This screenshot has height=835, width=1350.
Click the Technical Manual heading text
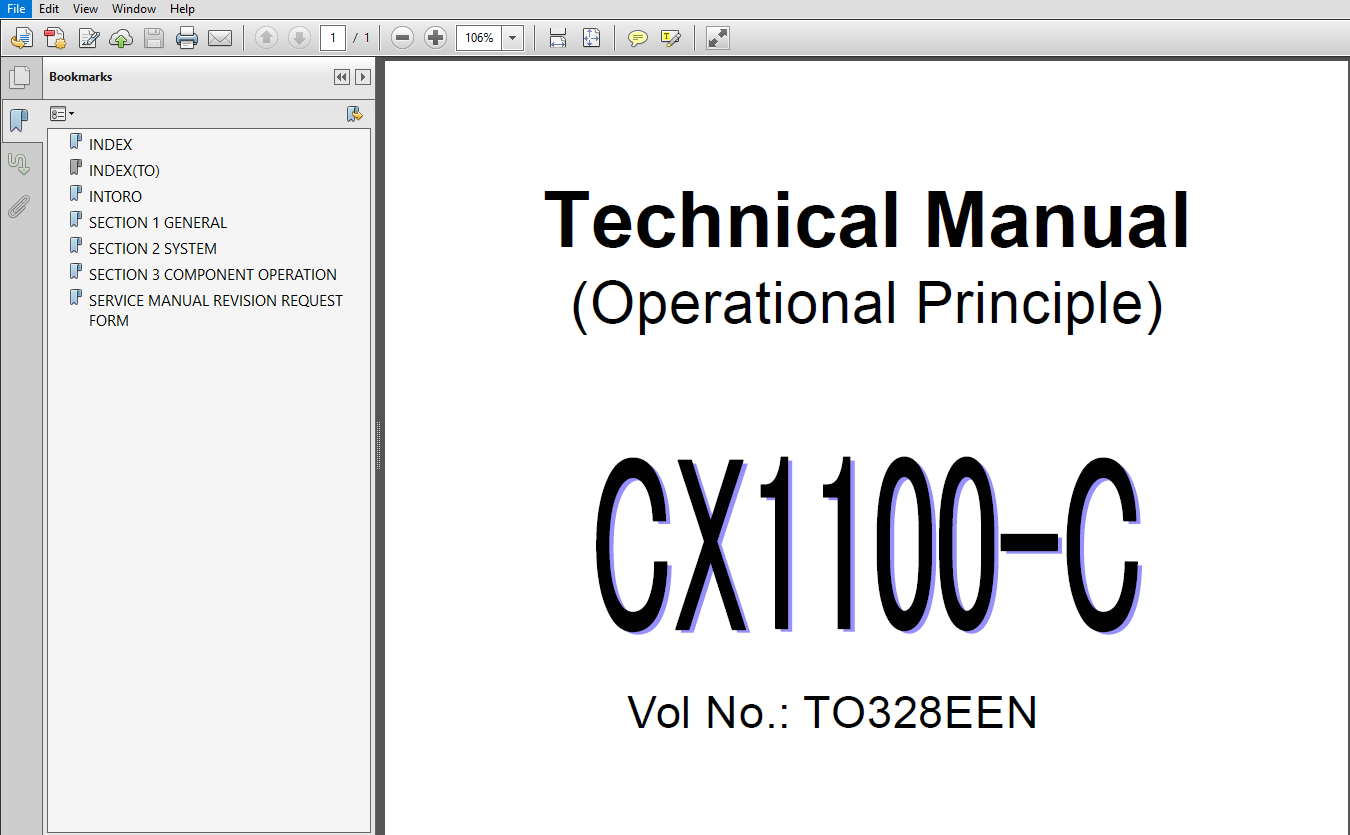(x=867, y=220)
